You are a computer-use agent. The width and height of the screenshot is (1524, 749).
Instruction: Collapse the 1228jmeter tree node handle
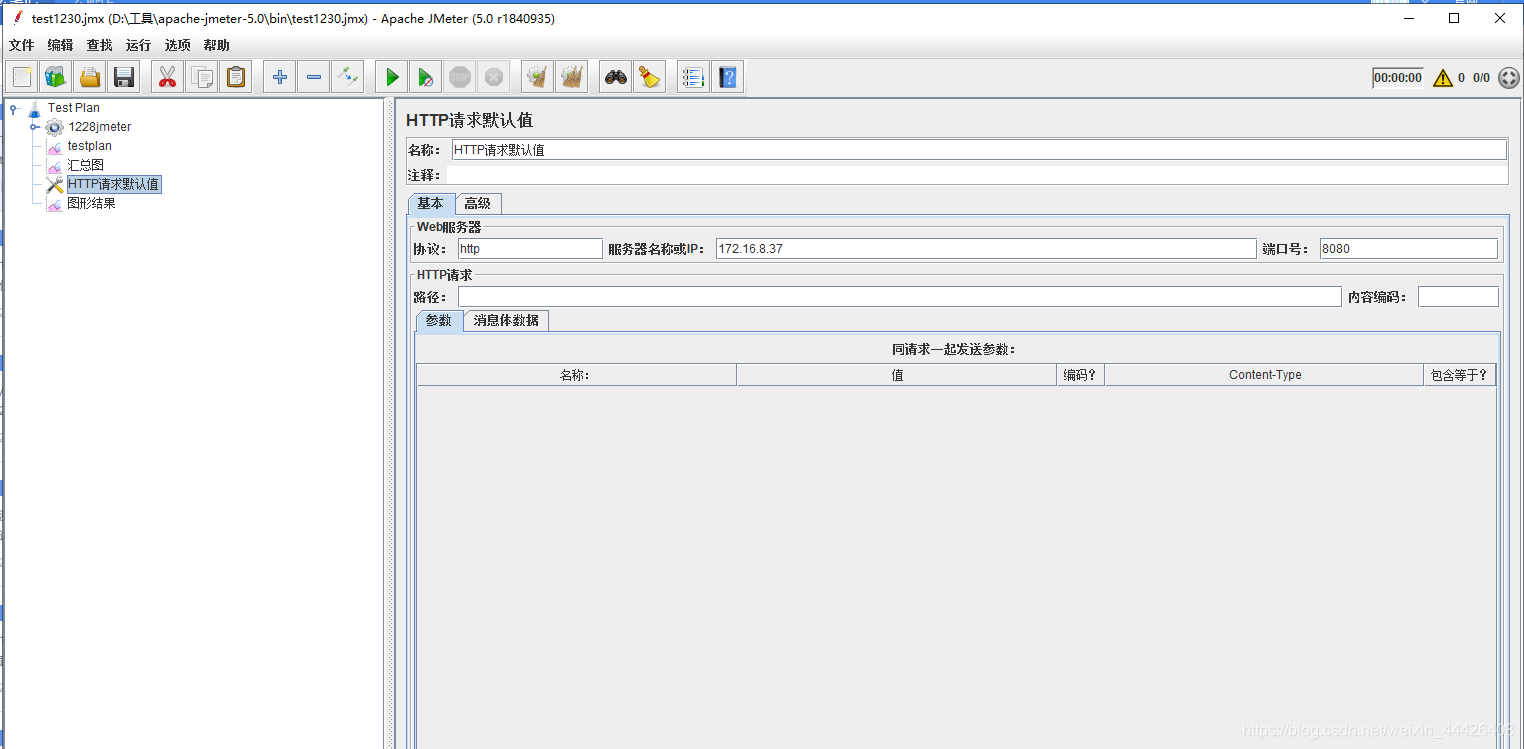click(x=34, y=127)
